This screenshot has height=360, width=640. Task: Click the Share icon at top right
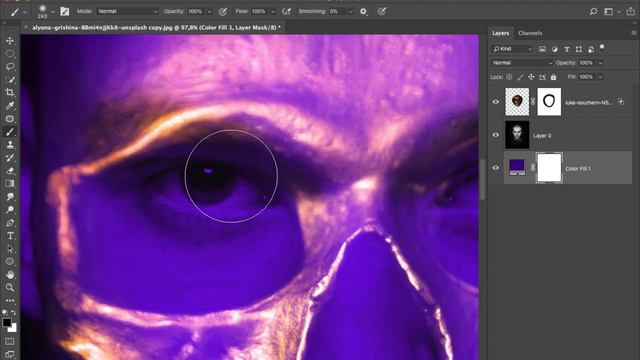coord(631,11)
